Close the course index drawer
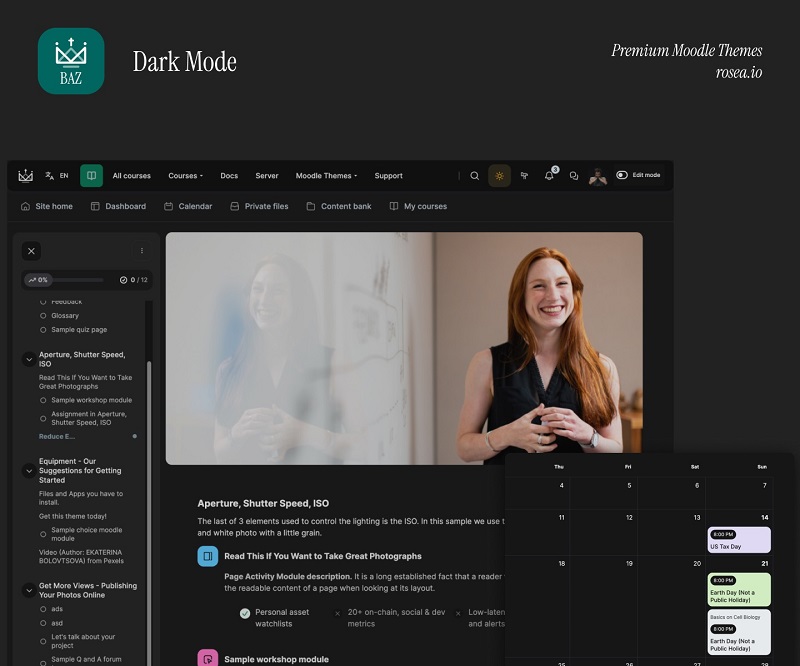Screen dimensions: 800x666 (32, 251)
